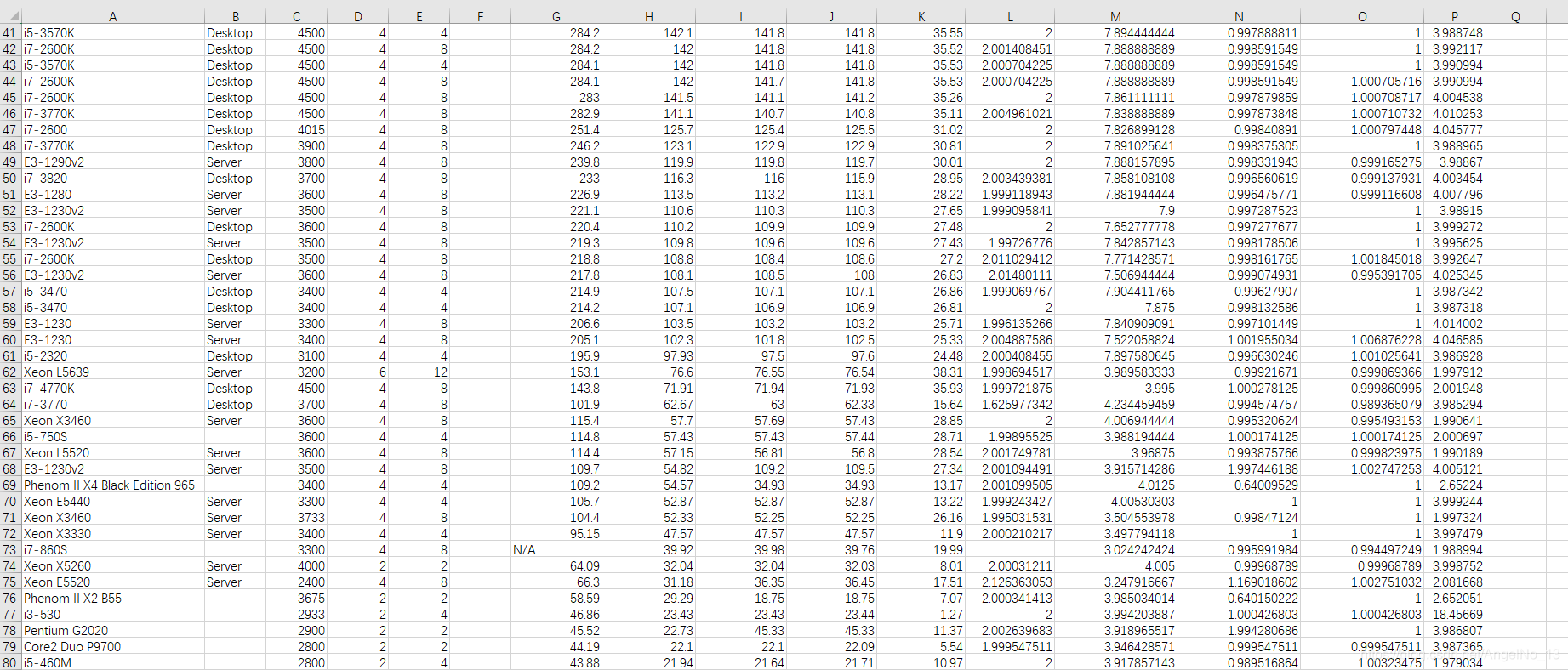Select the value '1.625977342' in column L
1568x670 pixels.
pyautogui.click(x=1010, y=405)
